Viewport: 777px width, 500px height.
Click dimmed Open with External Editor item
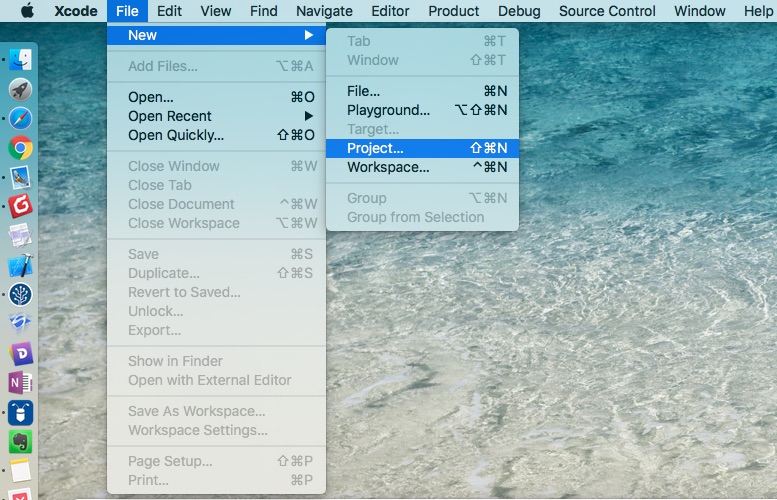217,381
